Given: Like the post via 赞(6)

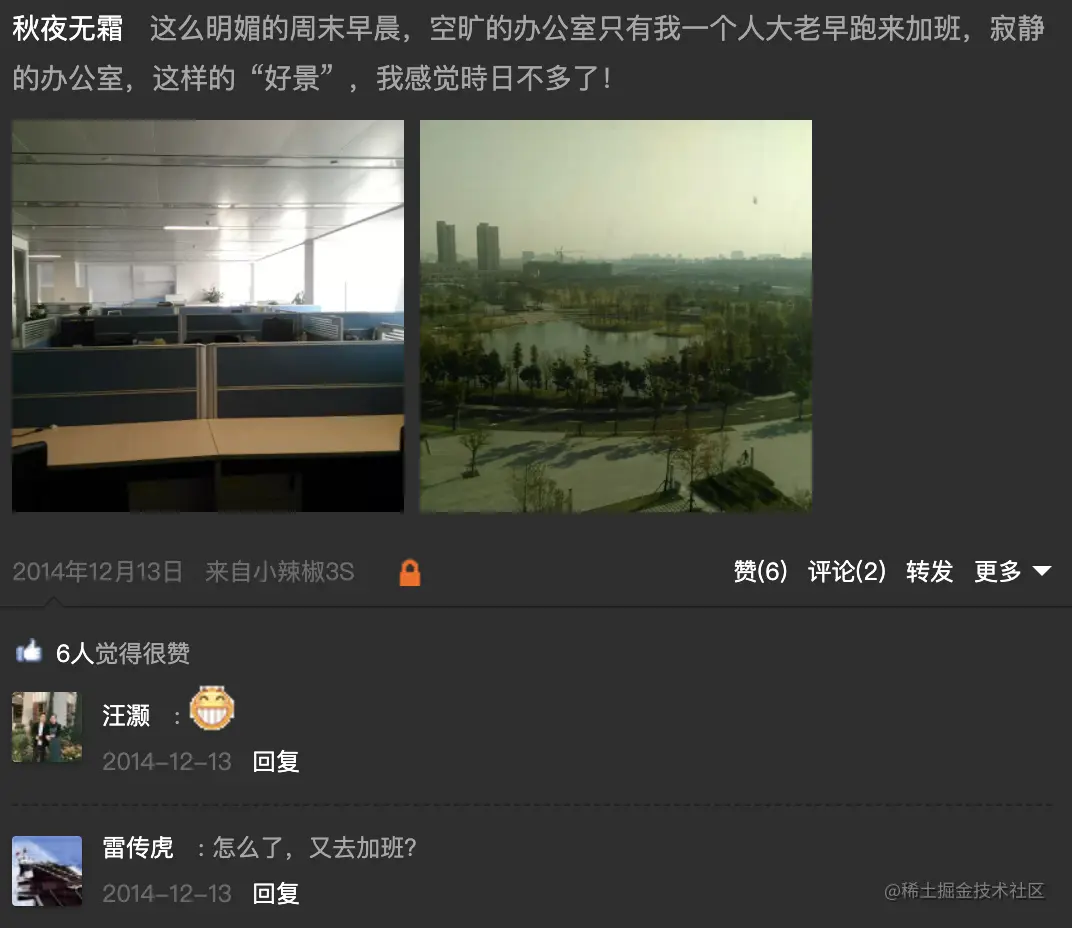Looking at the screenshot, I should point(760,571).
